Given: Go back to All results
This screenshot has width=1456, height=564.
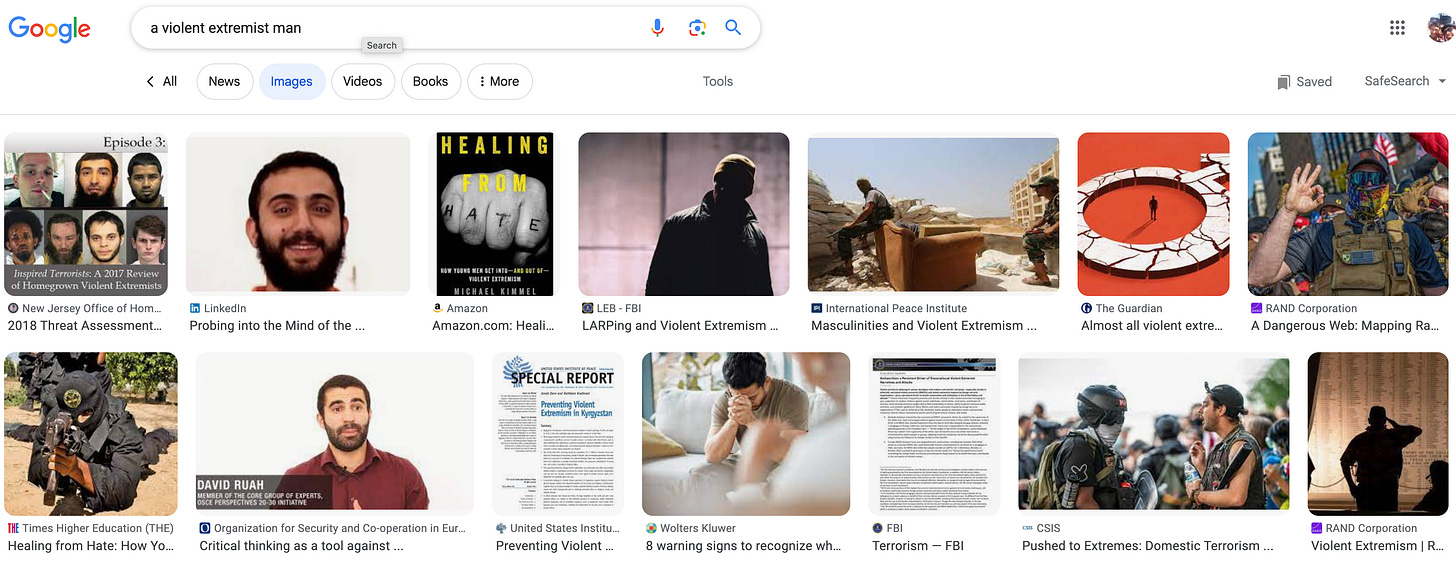Looking at the screenshot, I should point(162,81).
